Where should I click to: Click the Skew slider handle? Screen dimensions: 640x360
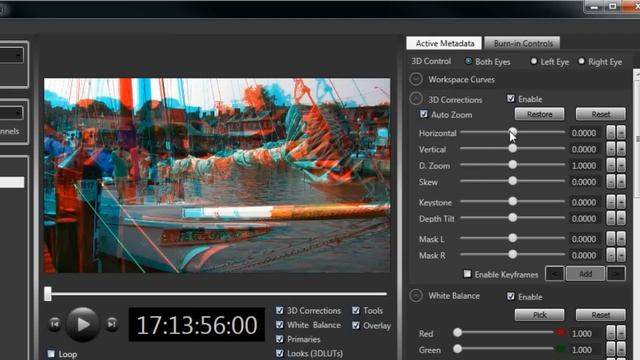[x=513, y=181]
